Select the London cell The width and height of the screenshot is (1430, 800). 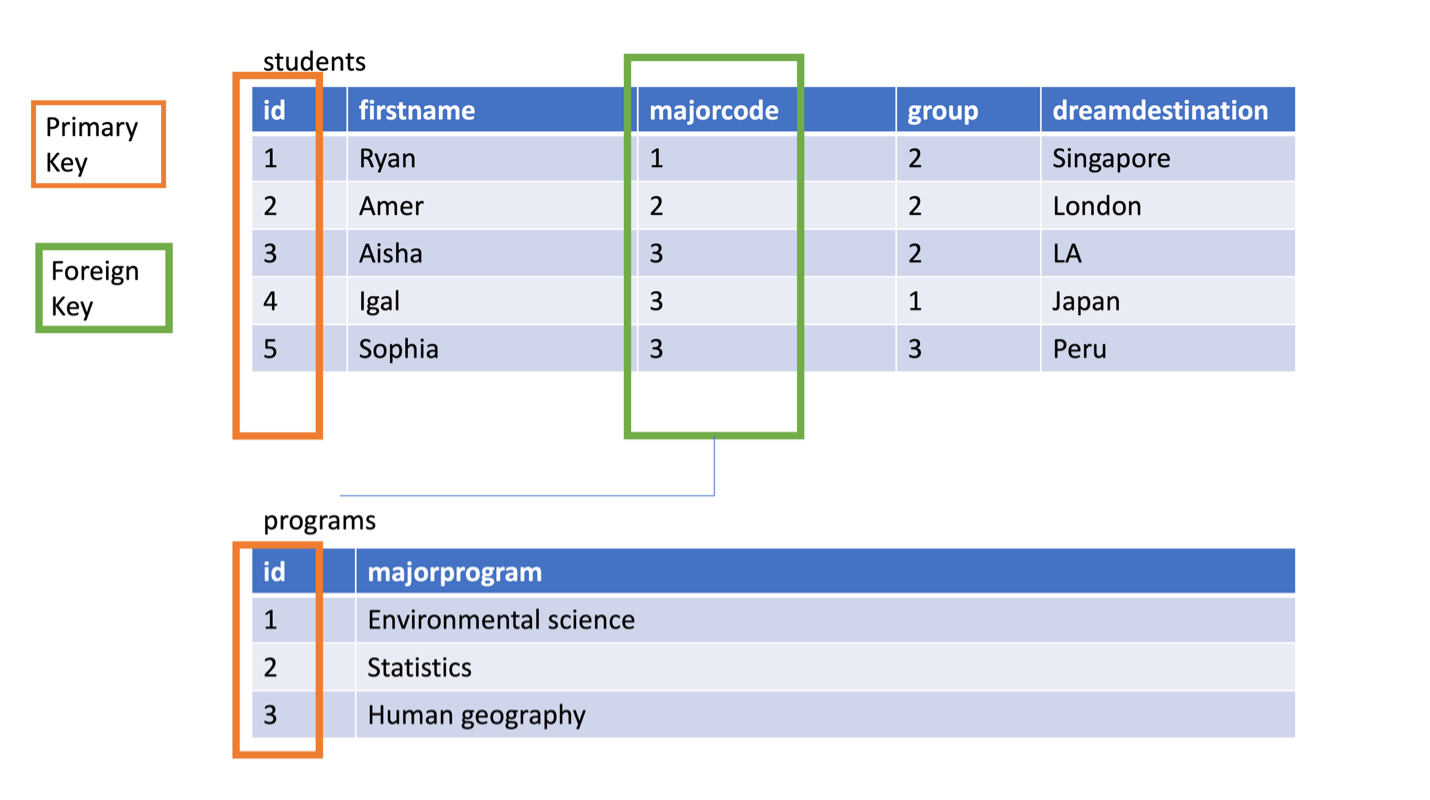pos(1168,206)
